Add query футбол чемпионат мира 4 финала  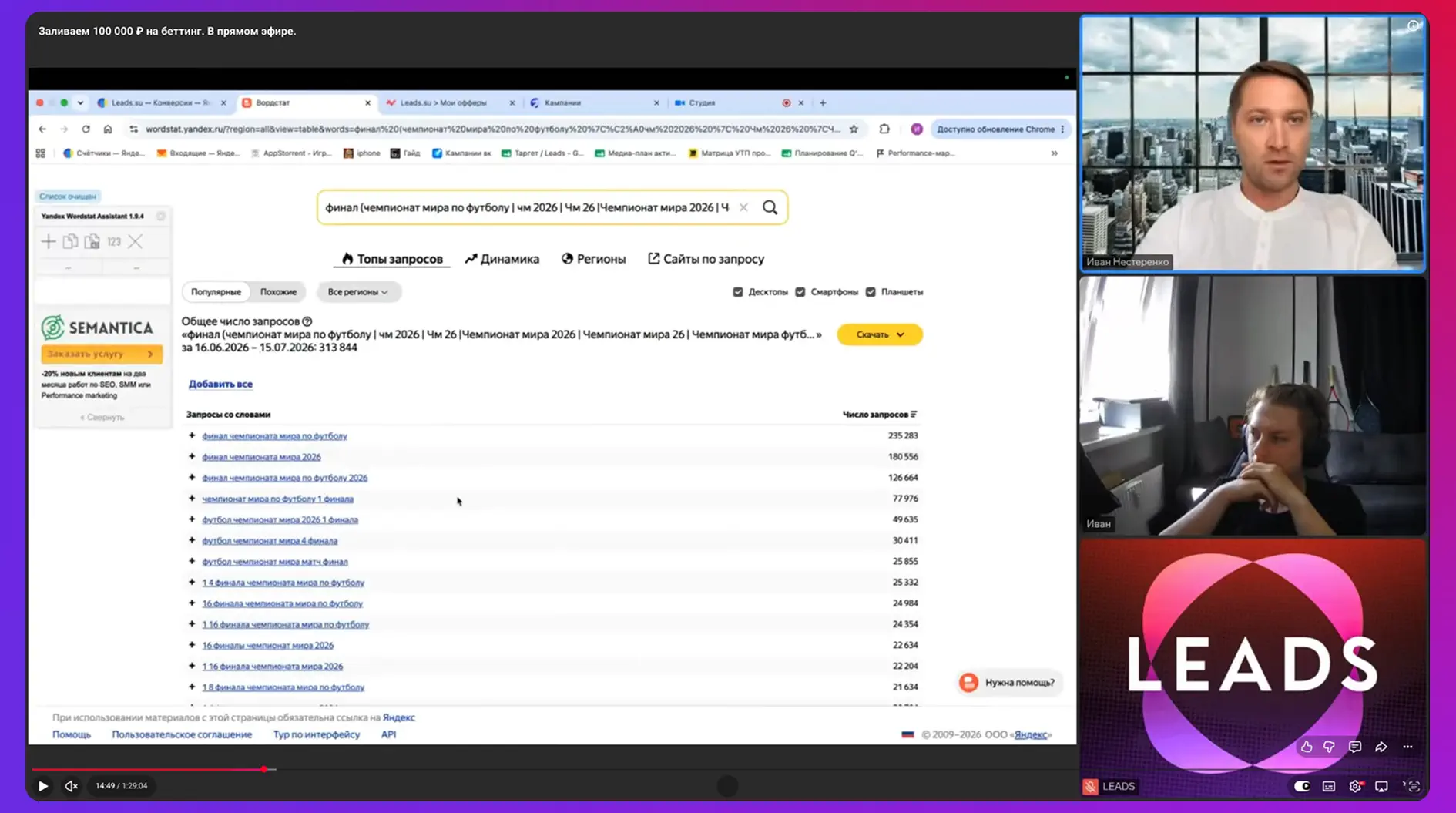coord(192,540)
